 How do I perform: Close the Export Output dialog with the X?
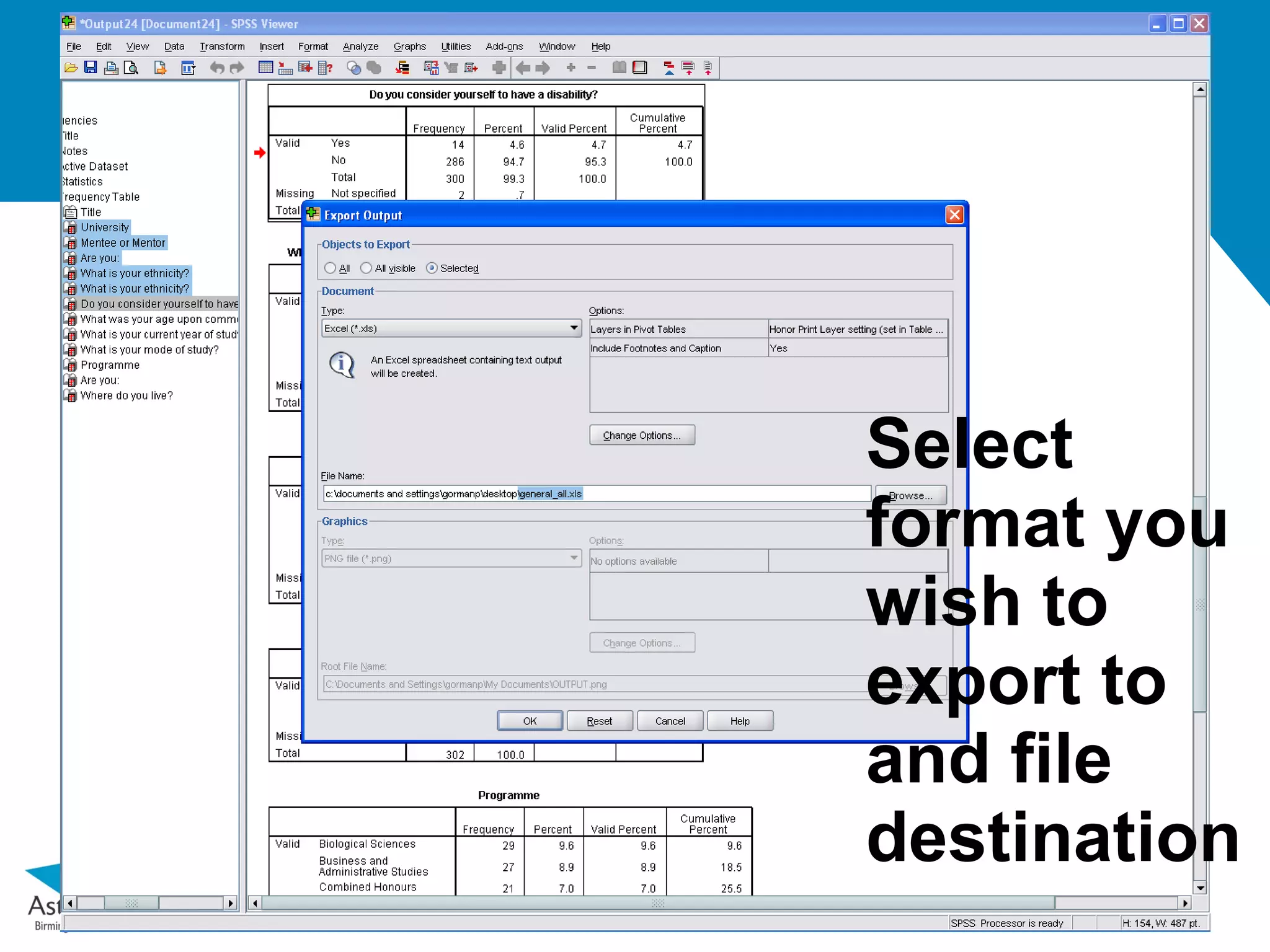pyautogui.click(x=954, y=215)
